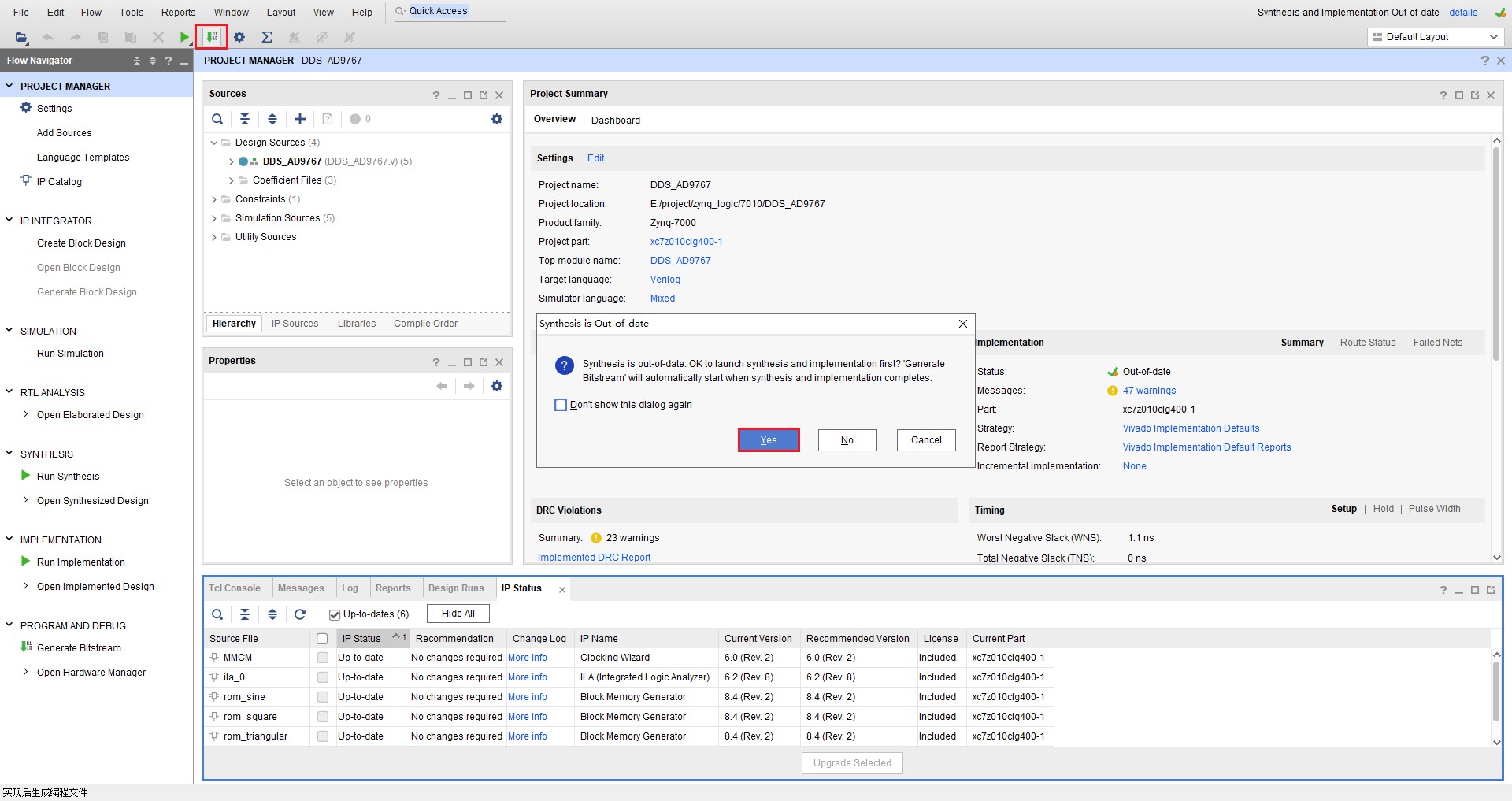Image resolution: width=1512 pixels, height=801 pixels.
Task: Open the Implemented DRC Report link
Action: (594, 558)
